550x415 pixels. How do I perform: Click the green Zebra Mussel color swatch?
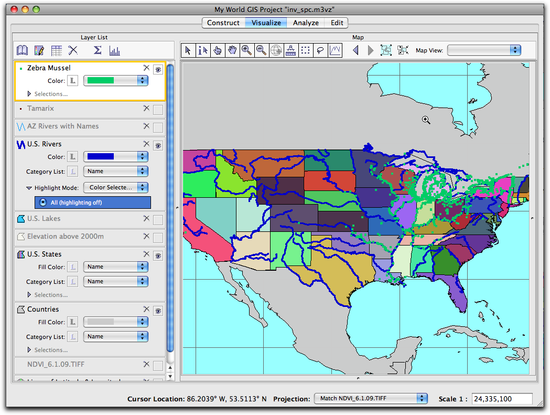coord(101,80)
